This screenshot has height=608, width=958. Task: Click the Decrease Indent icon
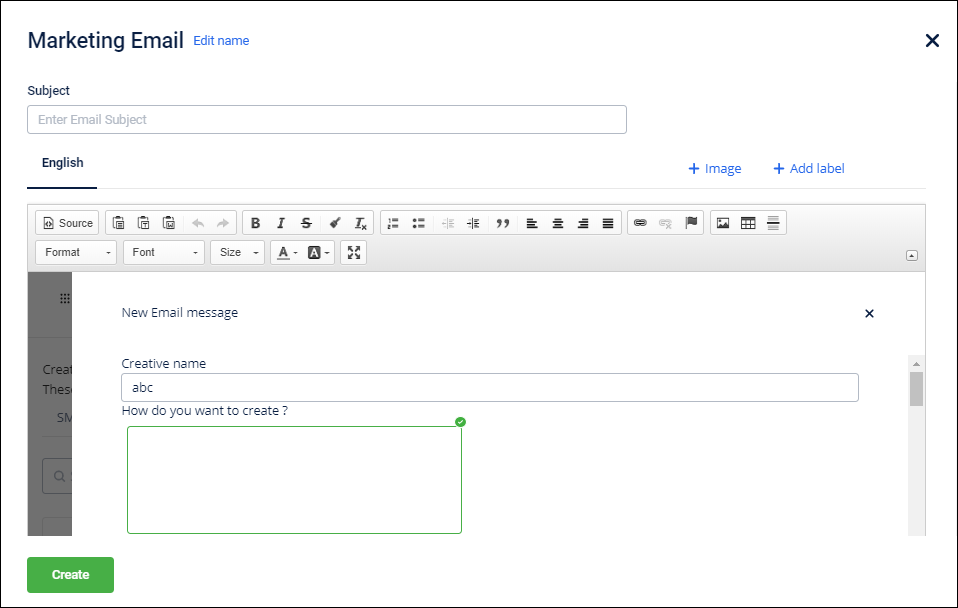pyautogui.click(x=448, y=223)
